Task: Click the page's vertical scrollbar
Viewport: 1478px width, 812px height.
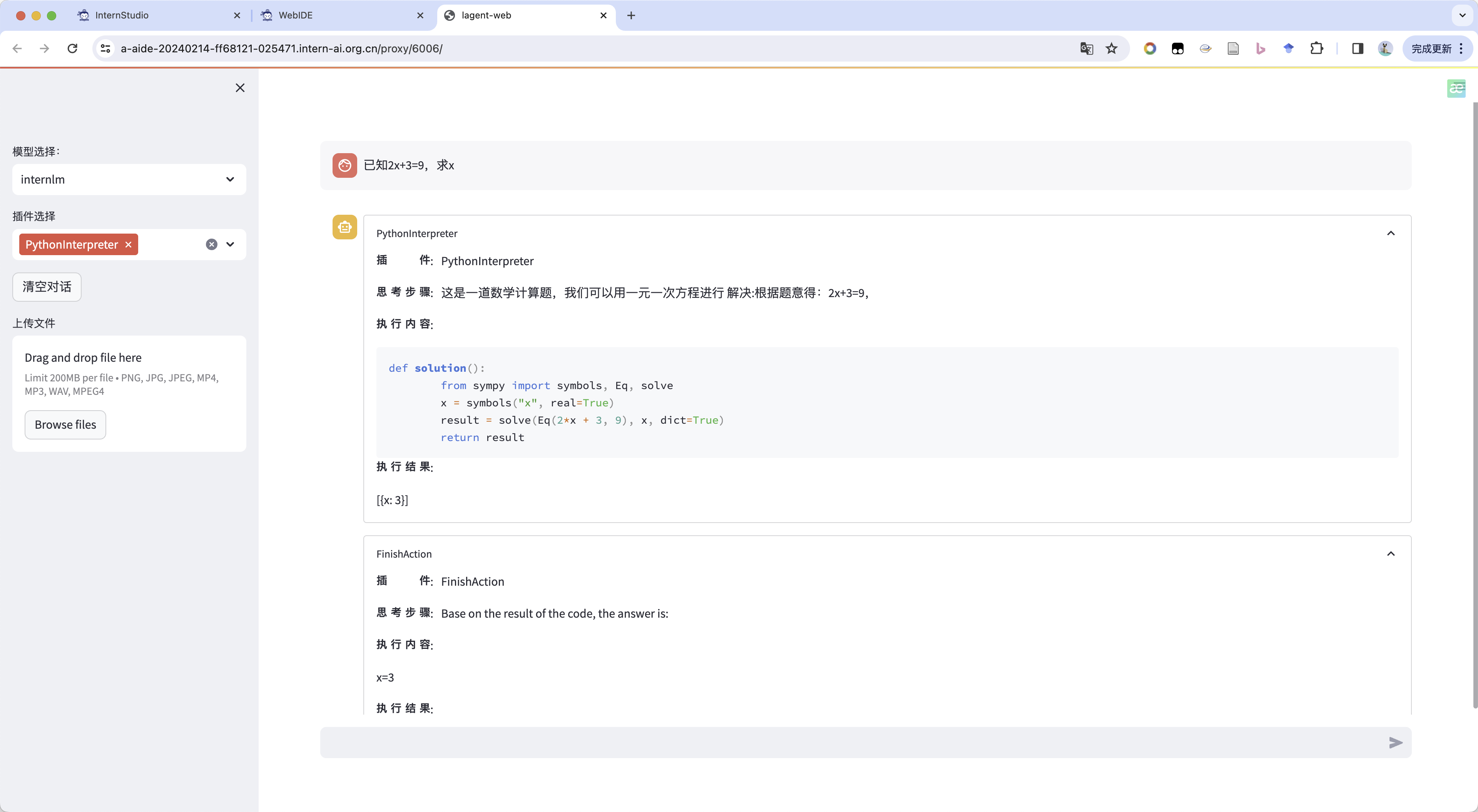Action: pyautogui.click(x=1475, y=402)
